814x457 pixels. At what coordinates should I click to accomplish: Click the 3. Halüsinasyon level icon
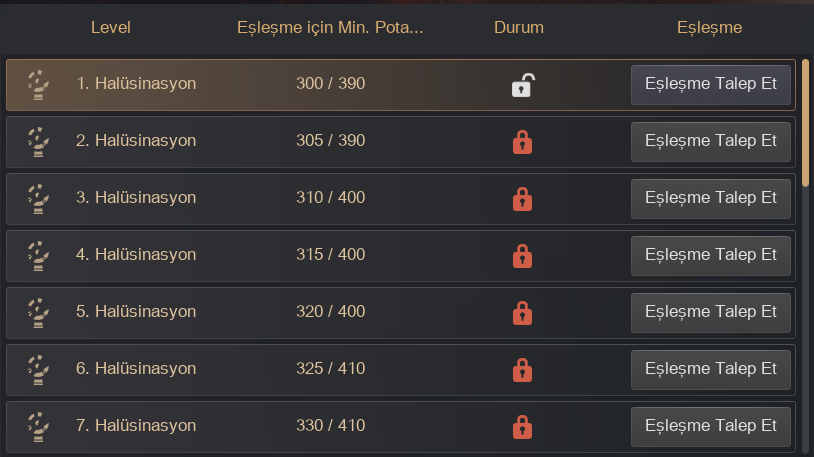pyautogui.click(x=38, y=199)
